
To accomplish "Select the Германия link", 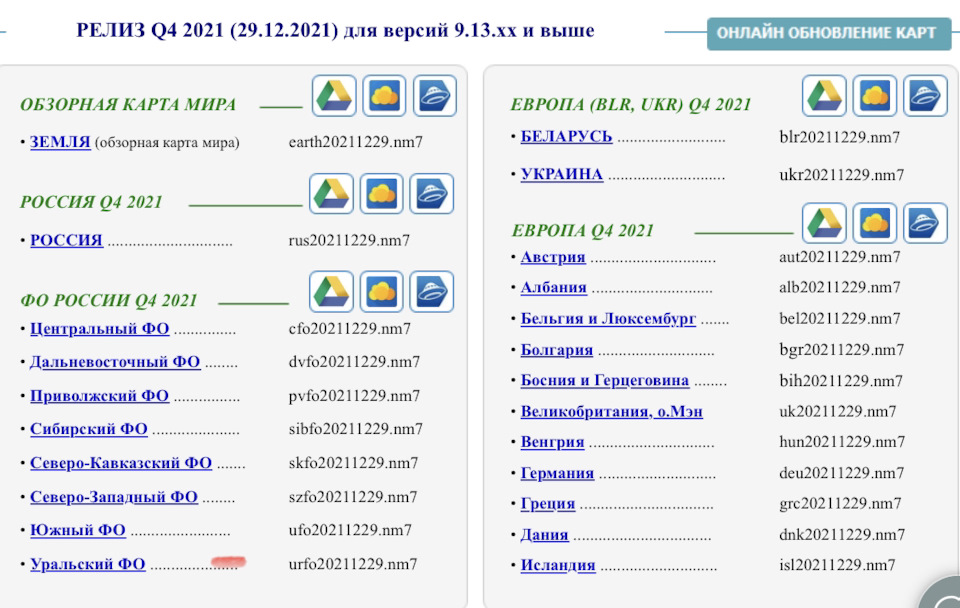I will tap(557, 473).
